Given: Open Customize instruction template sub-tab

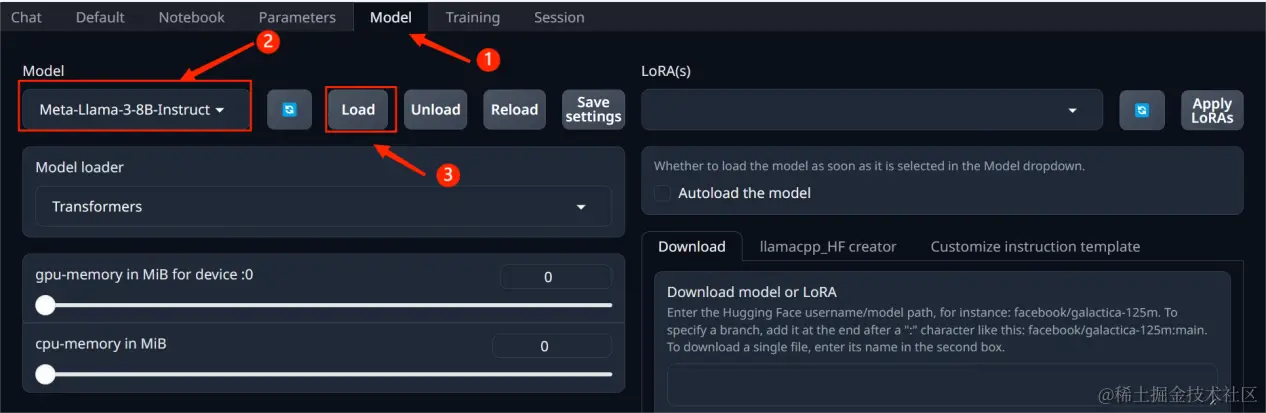Looking at the screenshot, I should coord(1035,246).
